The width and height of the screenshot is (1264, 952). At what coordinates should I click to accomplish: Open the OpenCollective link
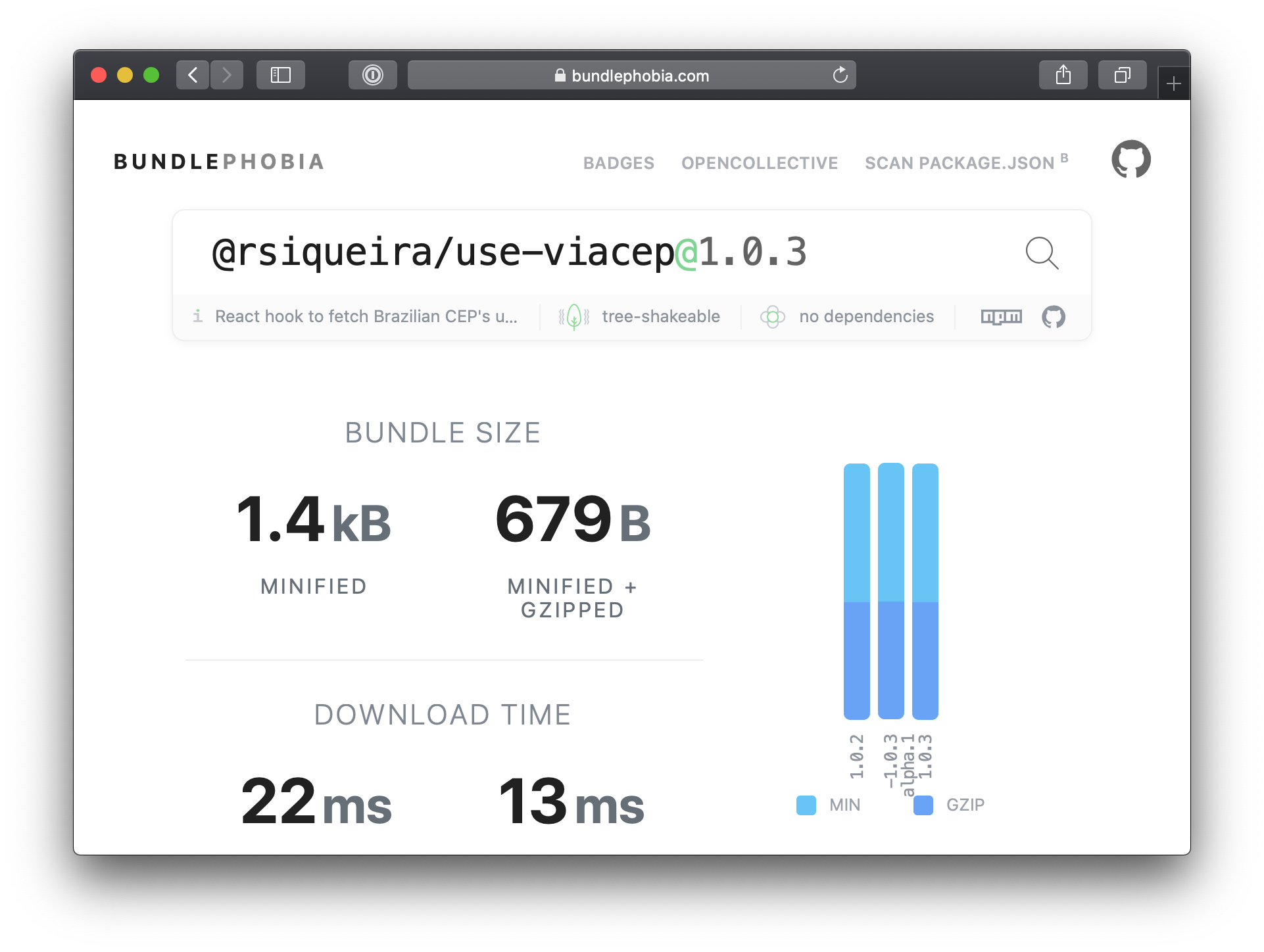coord(760,163)
